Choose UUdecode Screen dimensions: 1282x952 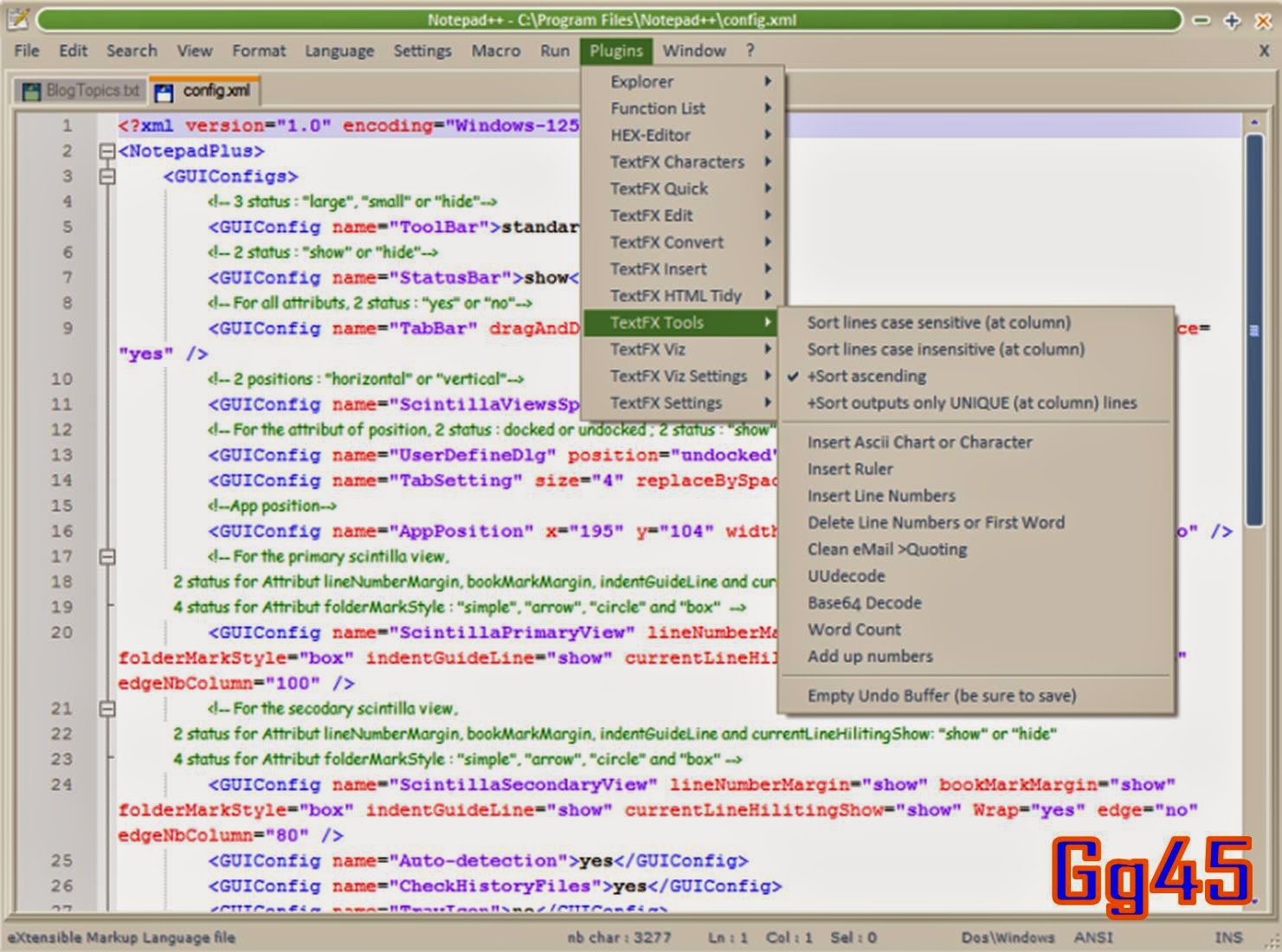tap(976, 576)
